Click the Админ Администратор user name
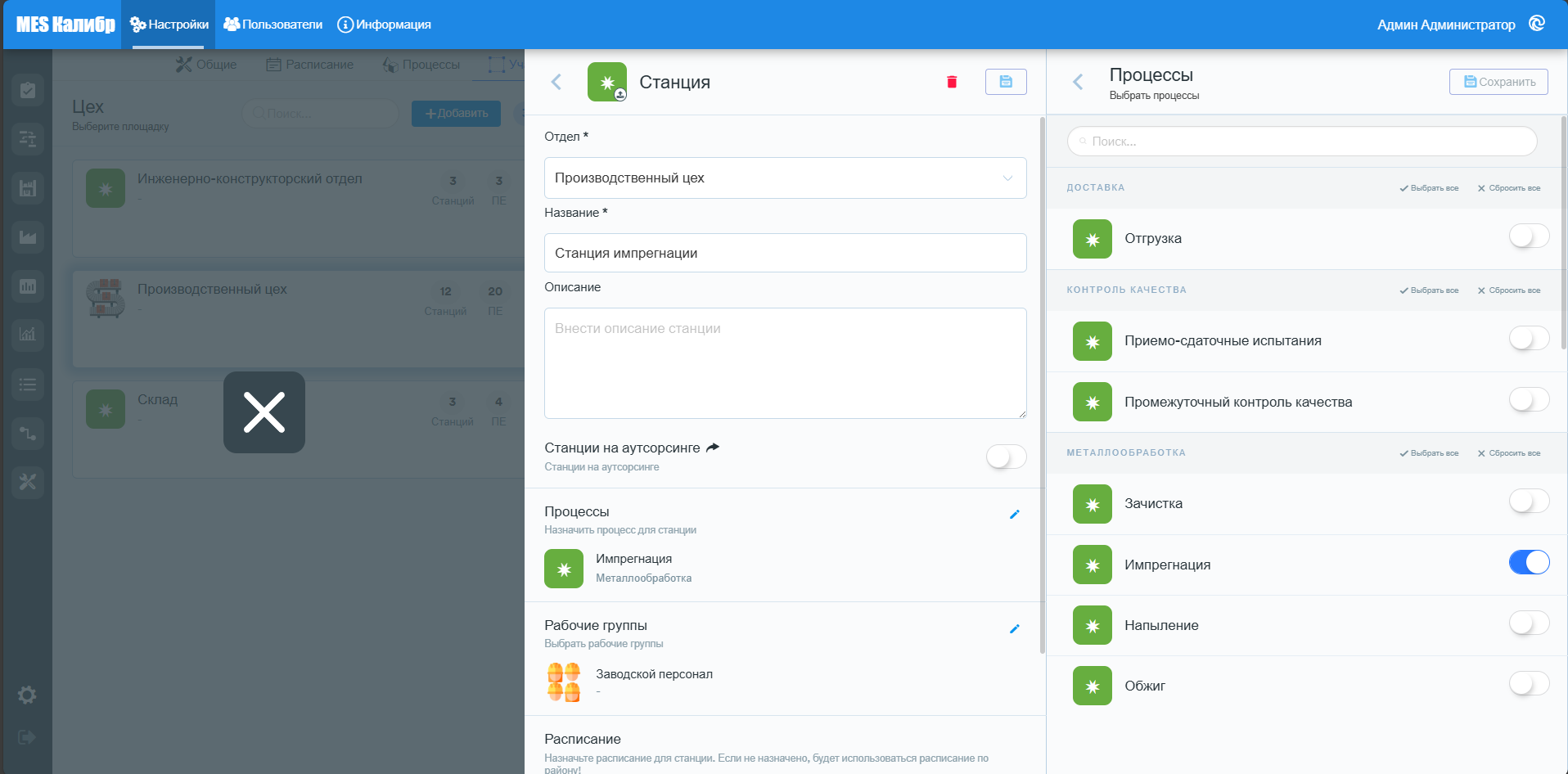The width and height of the screenshot is (1568, 774). pos(1445,25)
